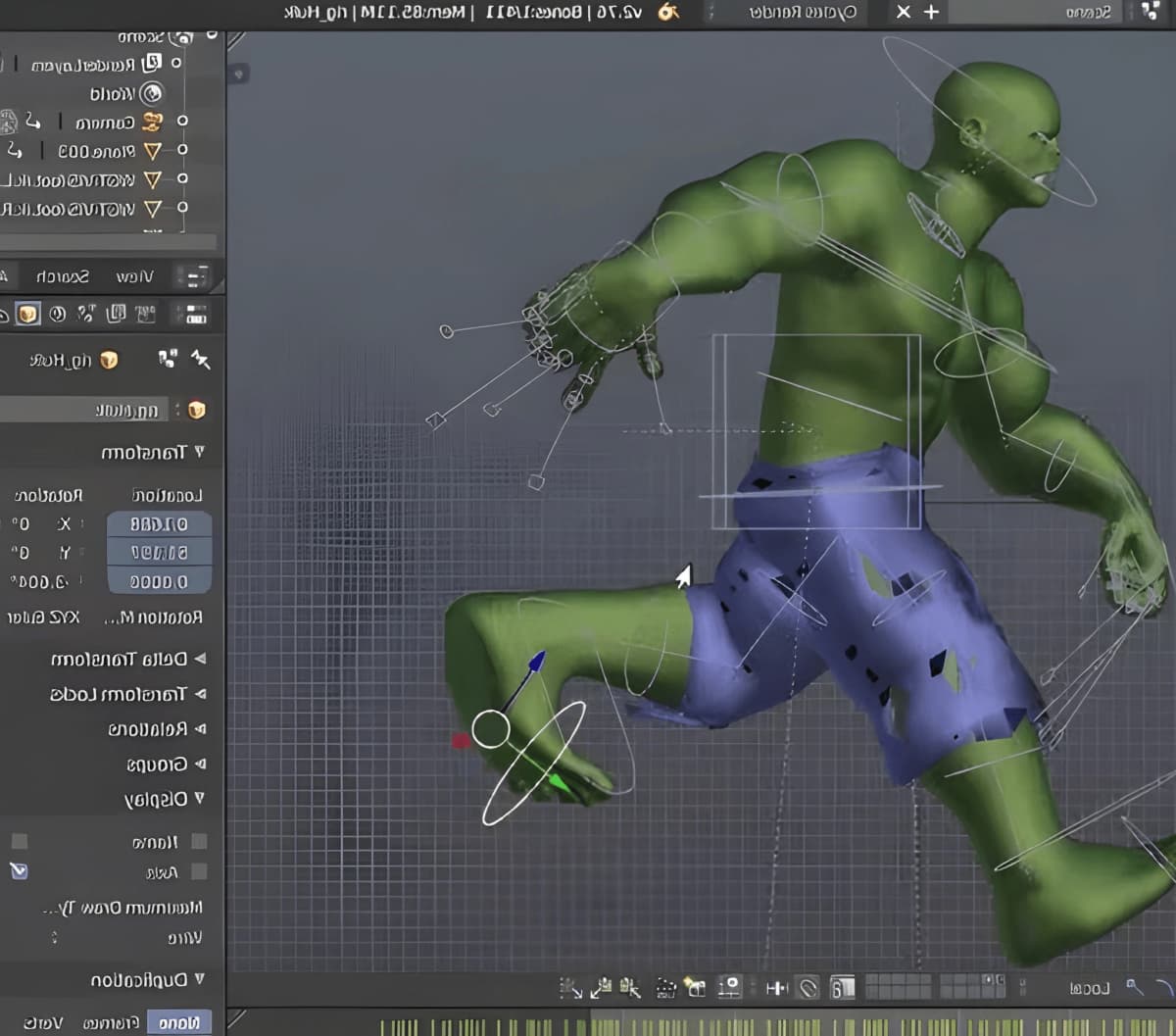Select the Verts duplication option
1176x1036 pixels.
point(43,1023)
